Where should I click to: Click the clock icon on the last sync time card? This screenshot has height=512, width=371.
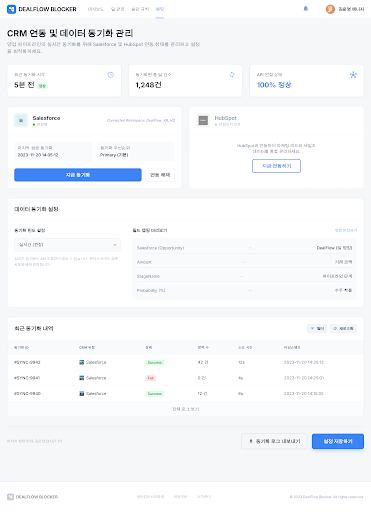click(x=111, y=75)
